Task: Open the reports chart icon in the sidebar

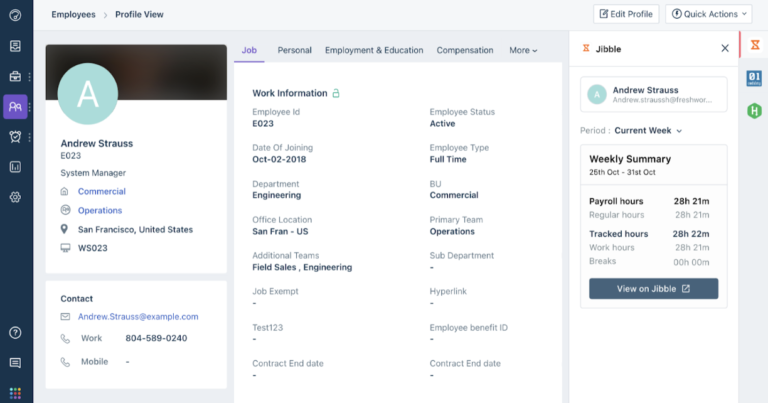Action: [15, 167]
